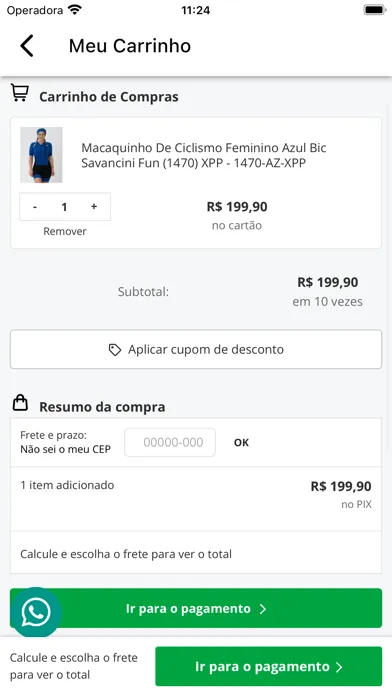This screenshot has width=392, height=696.
Task: Remove the cycling jumpsuit from cart
Action: point(65,231)
